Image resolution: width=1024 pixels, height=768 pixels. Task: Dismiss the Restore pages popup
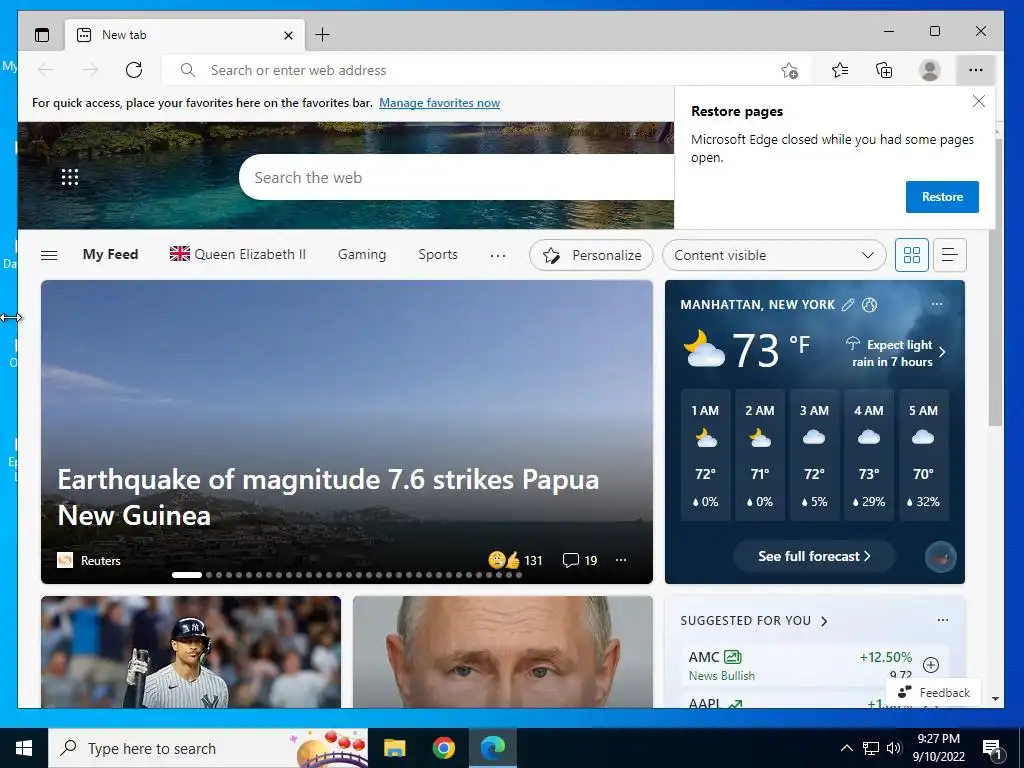978,101
